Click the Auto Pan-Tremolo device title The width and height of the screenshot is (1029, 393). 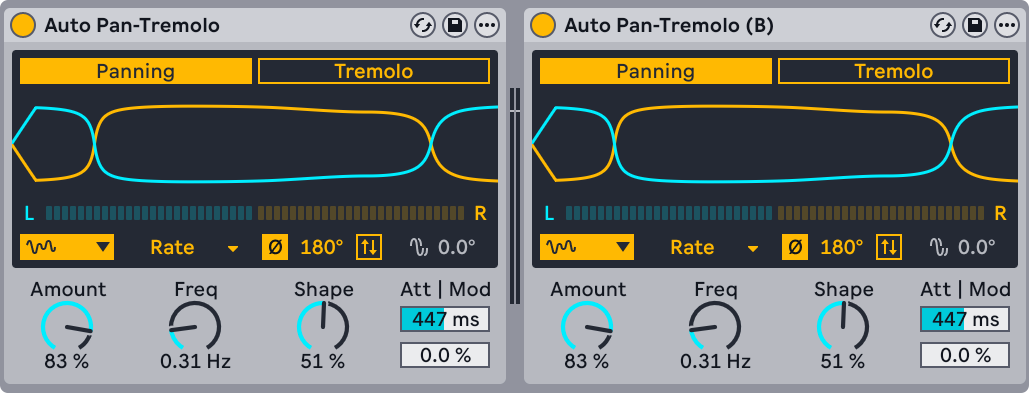click(x=132, y=26)
